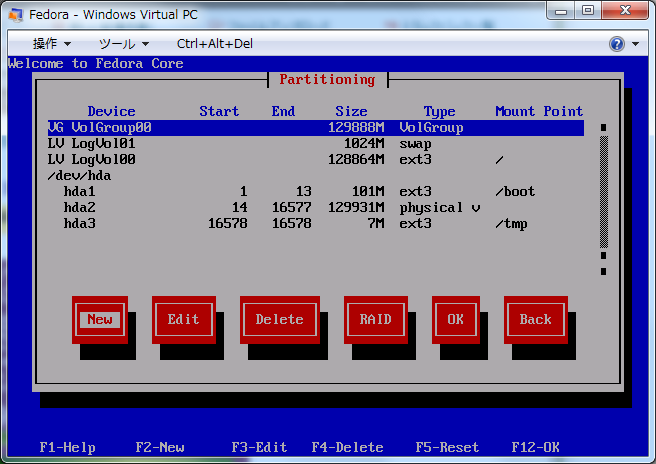656x464 pixels.
Task: Click the Back button
Action: [536, 320]
